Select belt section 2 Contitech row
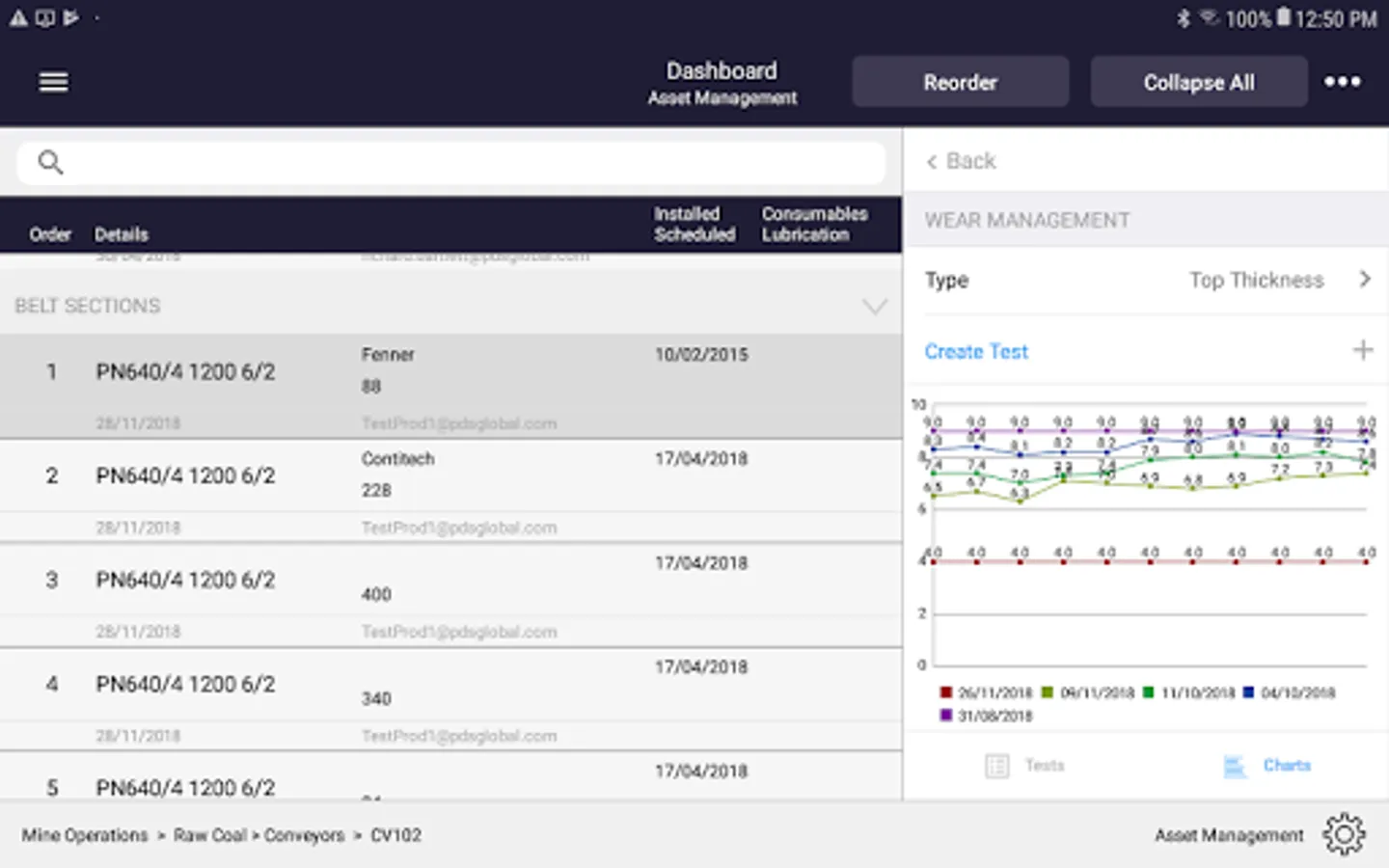This screenshot has width=1389, height=868. click(x=450, y=492)
